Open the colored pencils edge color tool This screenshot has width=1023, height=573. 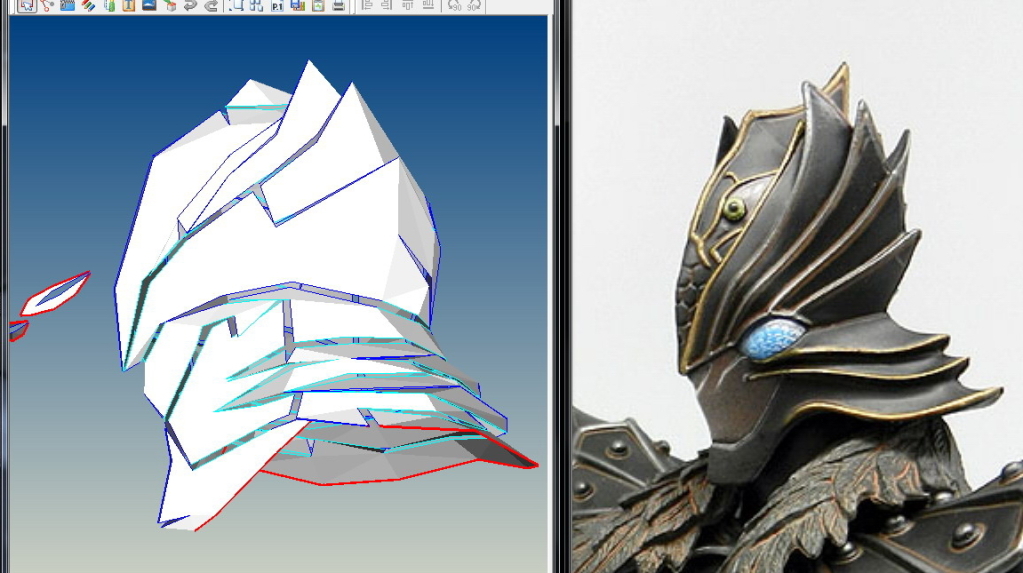[x=88, y=5]
